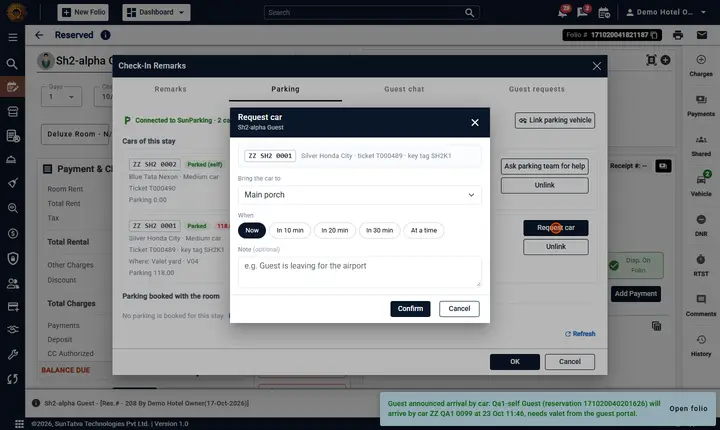Open the Shared panel
Image resolution: width=720 pixels, height=430 pixels.
pyautogui.click(x=701, y=146)
